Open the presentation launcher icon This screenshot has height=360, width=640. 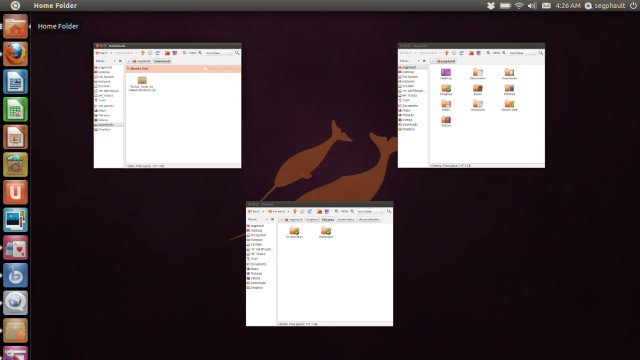[x=16, y=137]
